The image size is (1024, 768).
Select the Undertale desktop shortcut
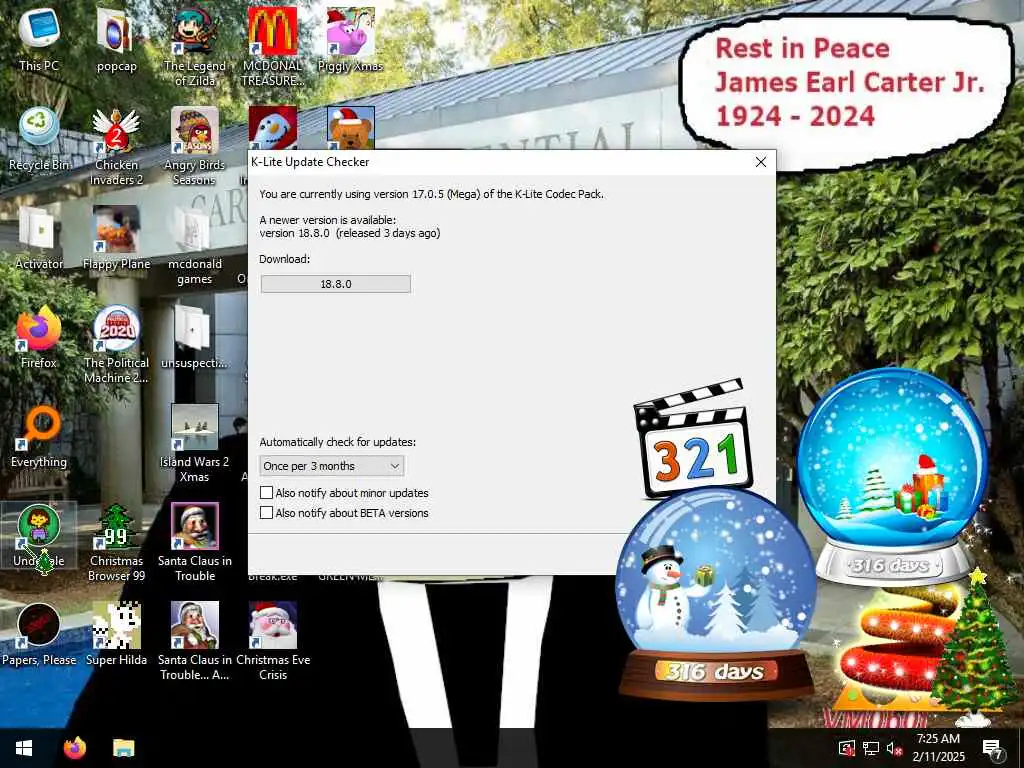[39, 536]
